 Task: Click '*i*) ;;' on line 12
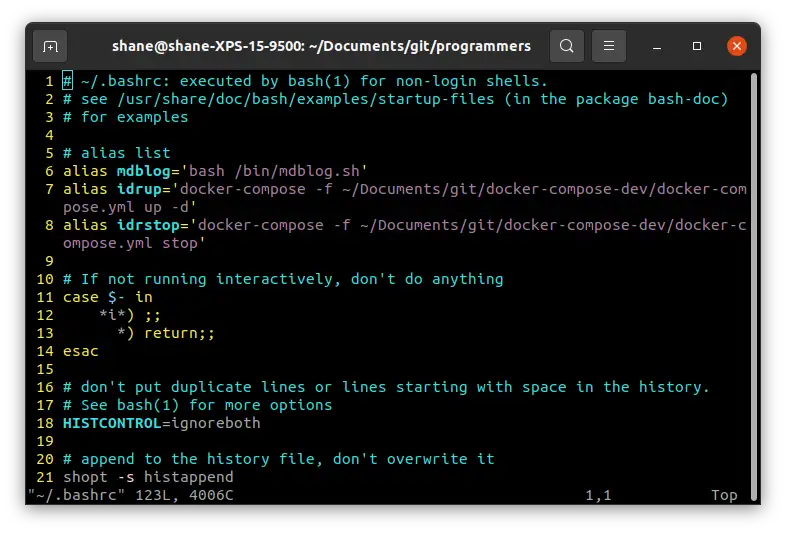130,315
